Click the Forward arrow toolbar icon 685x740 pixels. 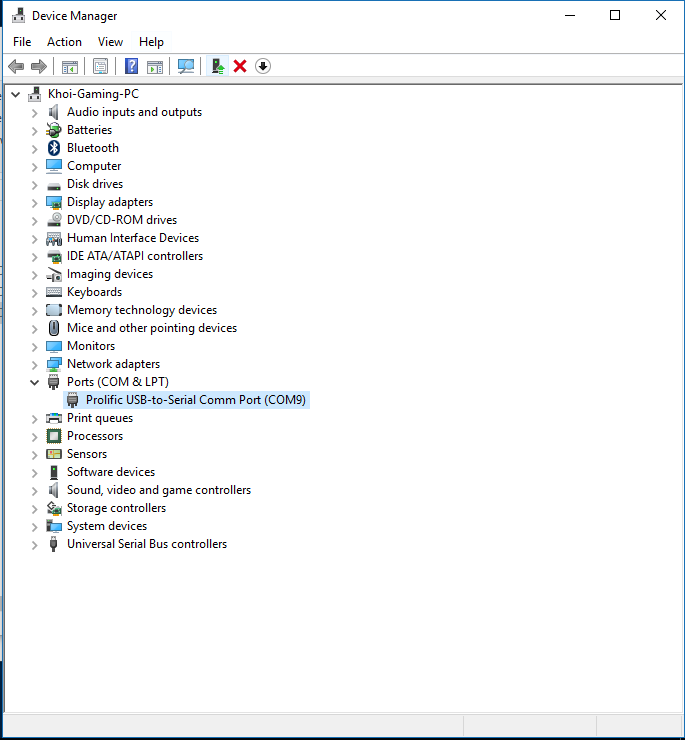[39, 67]
